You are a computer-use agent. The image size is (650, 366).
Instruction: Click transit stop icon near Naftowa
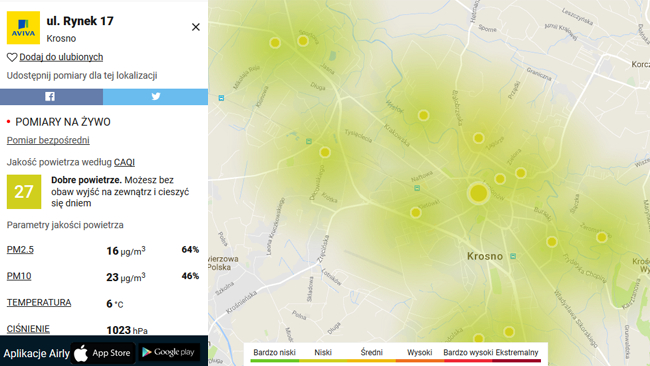[417, 188]
